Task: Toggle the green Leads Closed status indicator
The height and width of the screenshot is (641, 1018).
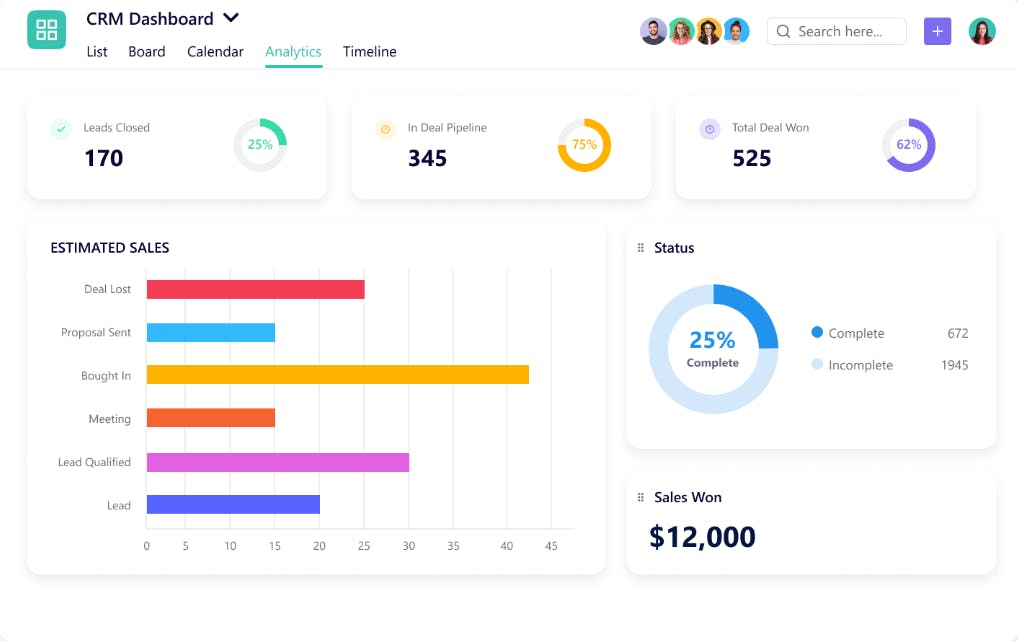Action: click(60, 128)
